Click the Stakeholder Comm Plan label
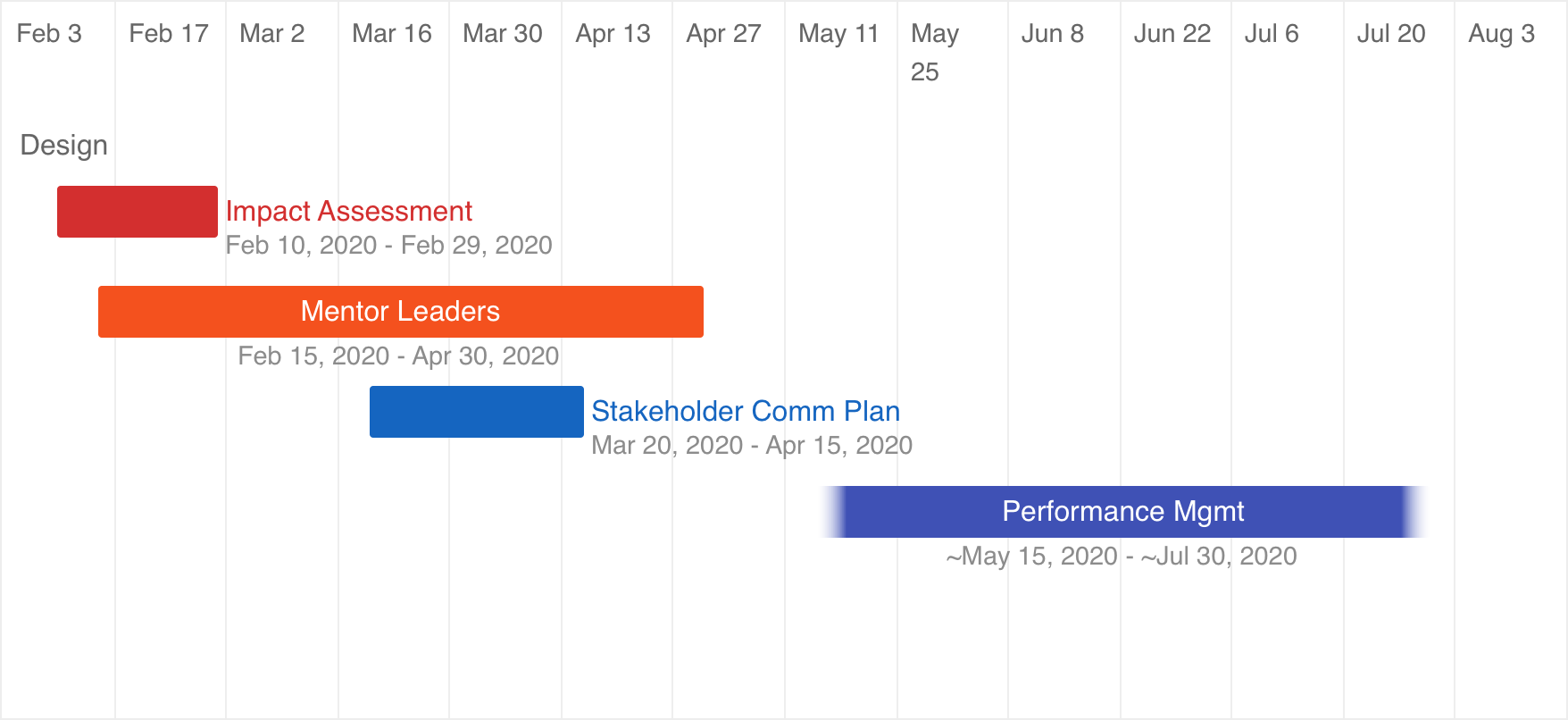 click(x=746, y=411)
